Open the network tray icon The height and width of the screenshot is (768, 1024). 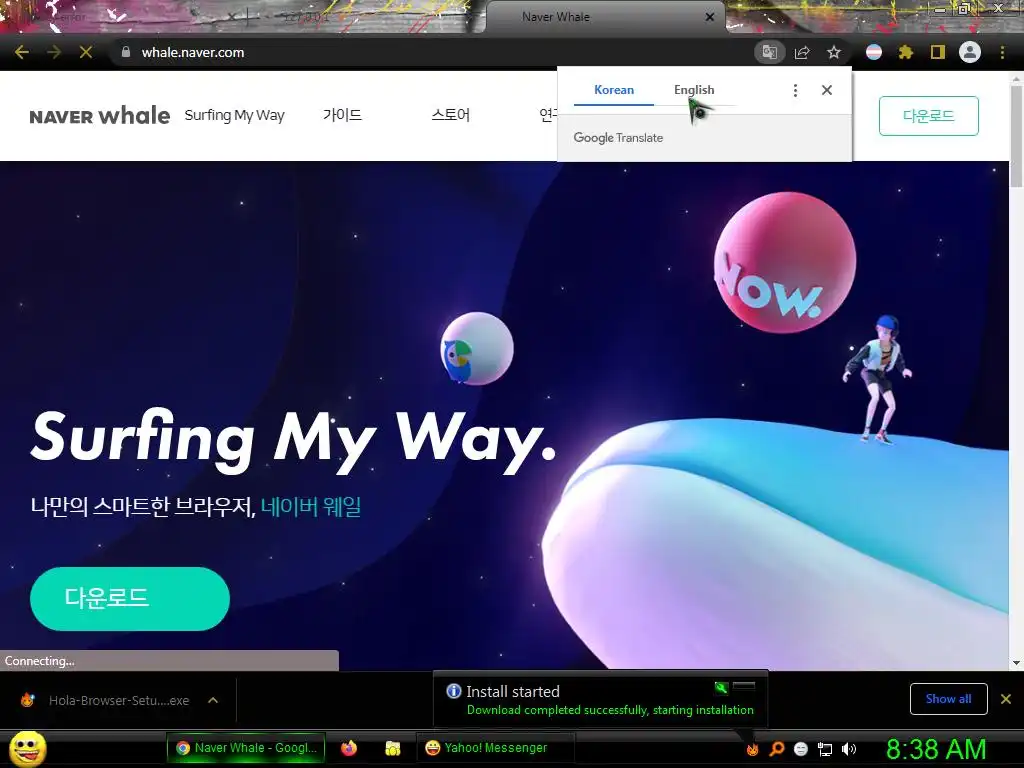coord(825,749)
